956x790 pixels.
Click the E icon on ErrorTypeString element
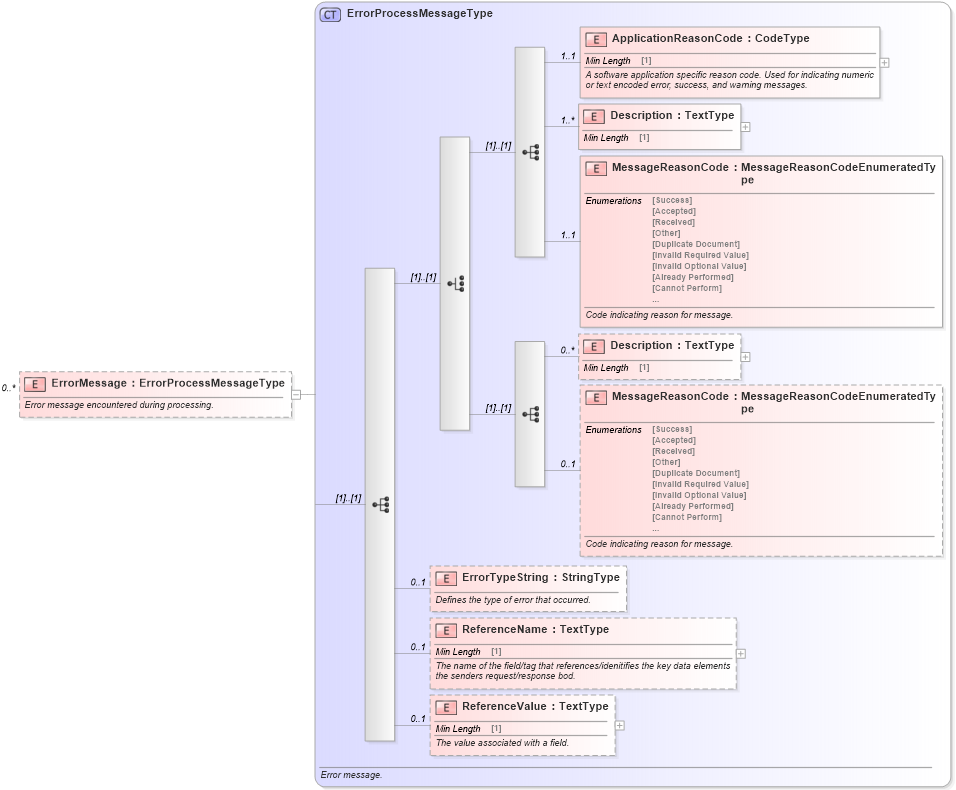click(447, 577)
